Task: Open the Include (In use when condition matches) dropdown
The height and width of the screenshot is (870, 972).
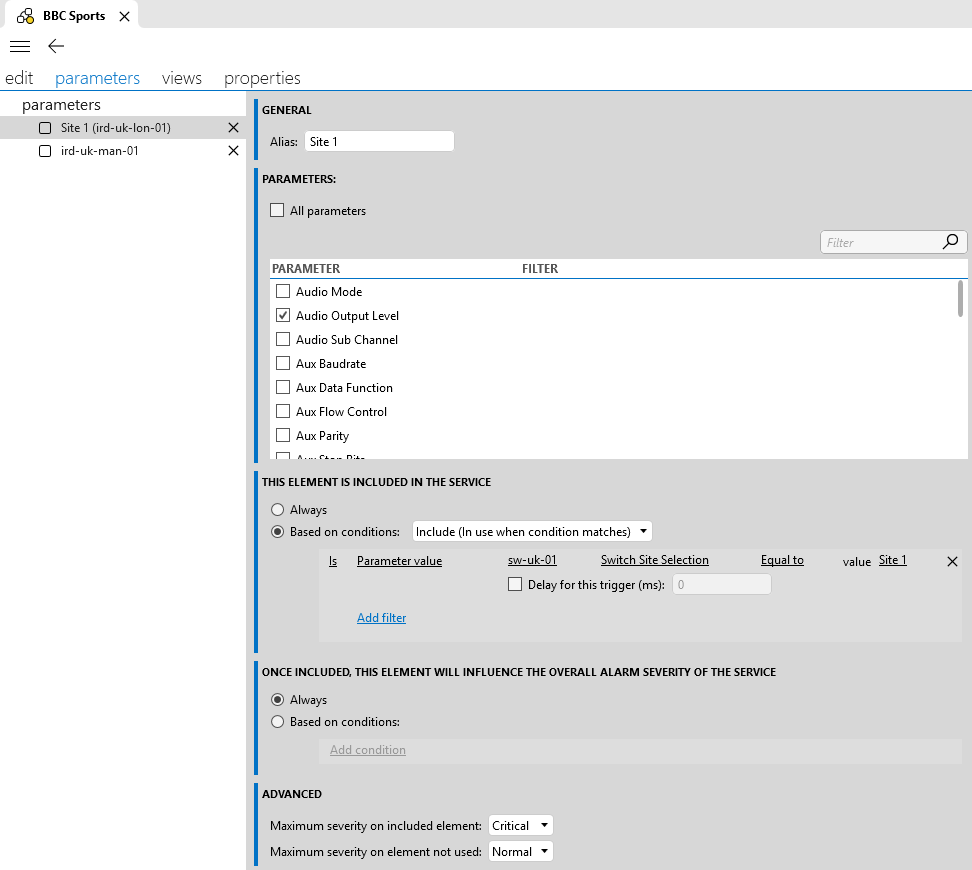Action: 532,531
